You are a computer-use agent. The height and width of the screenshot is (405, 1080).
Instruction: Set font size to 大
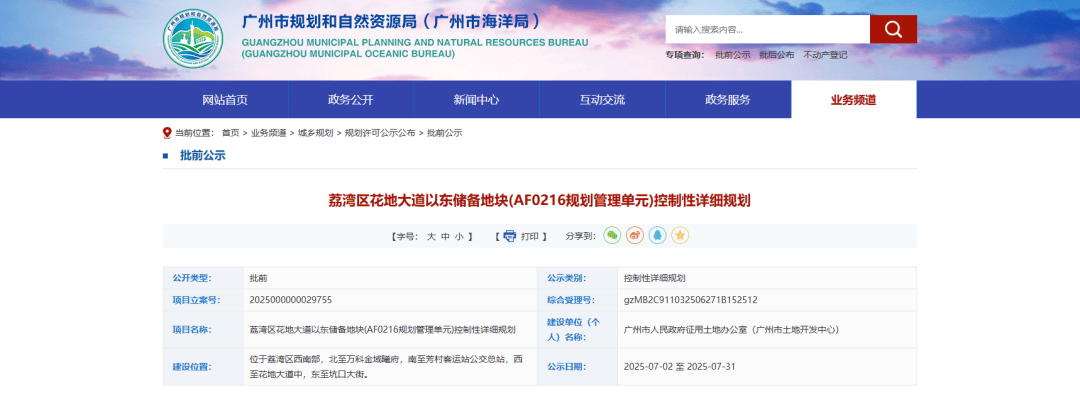coord(431,236)
